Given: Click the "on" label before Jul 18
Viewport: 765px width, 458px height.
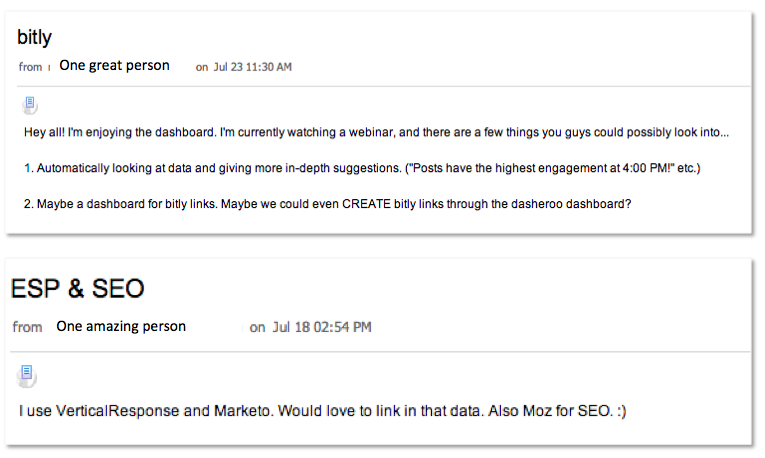Looking at the screenshot, I should pos(258,327).
